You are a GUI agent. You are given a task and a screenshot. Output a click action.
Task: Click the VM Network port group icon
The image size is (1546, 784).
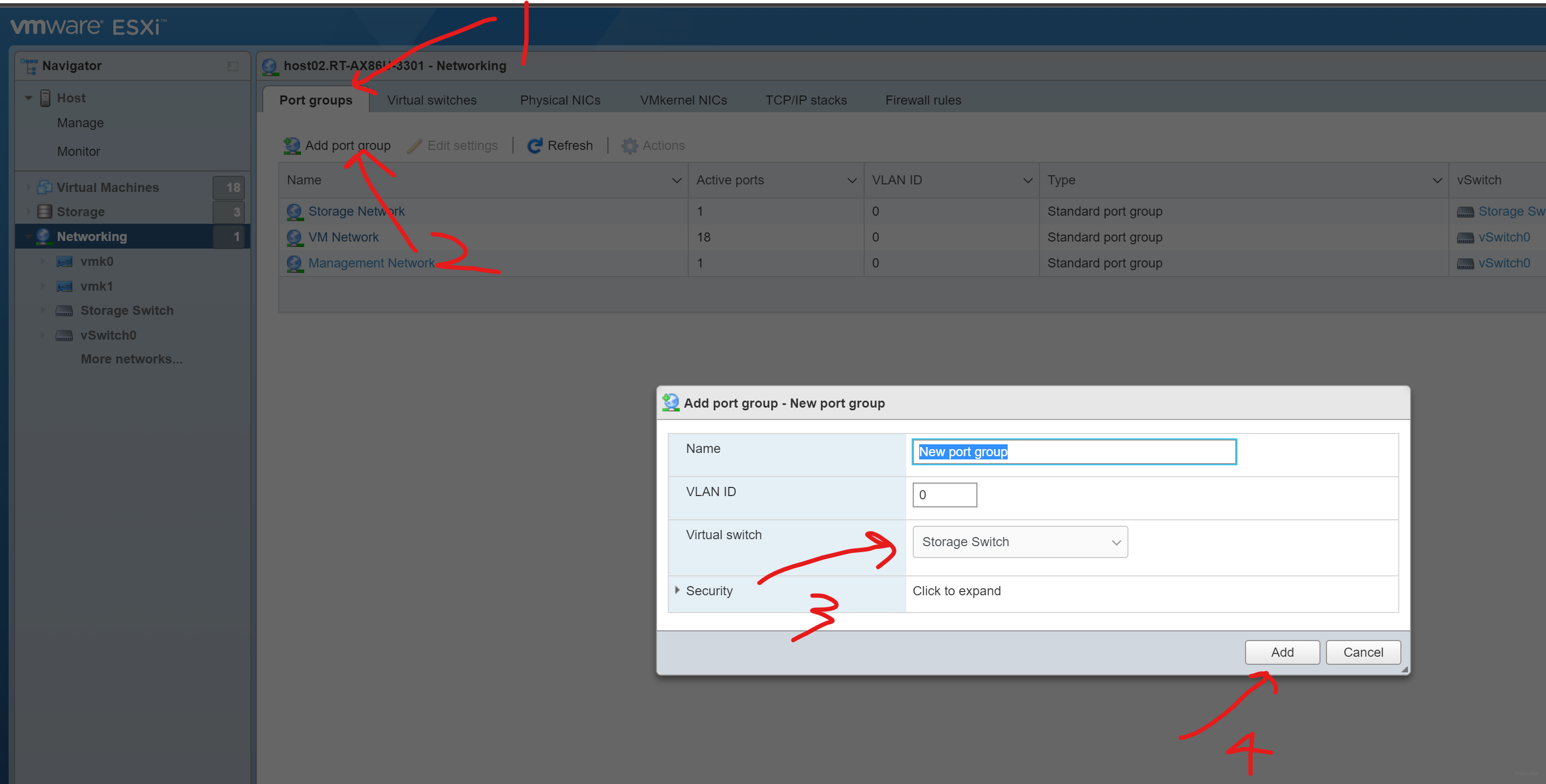294,238
